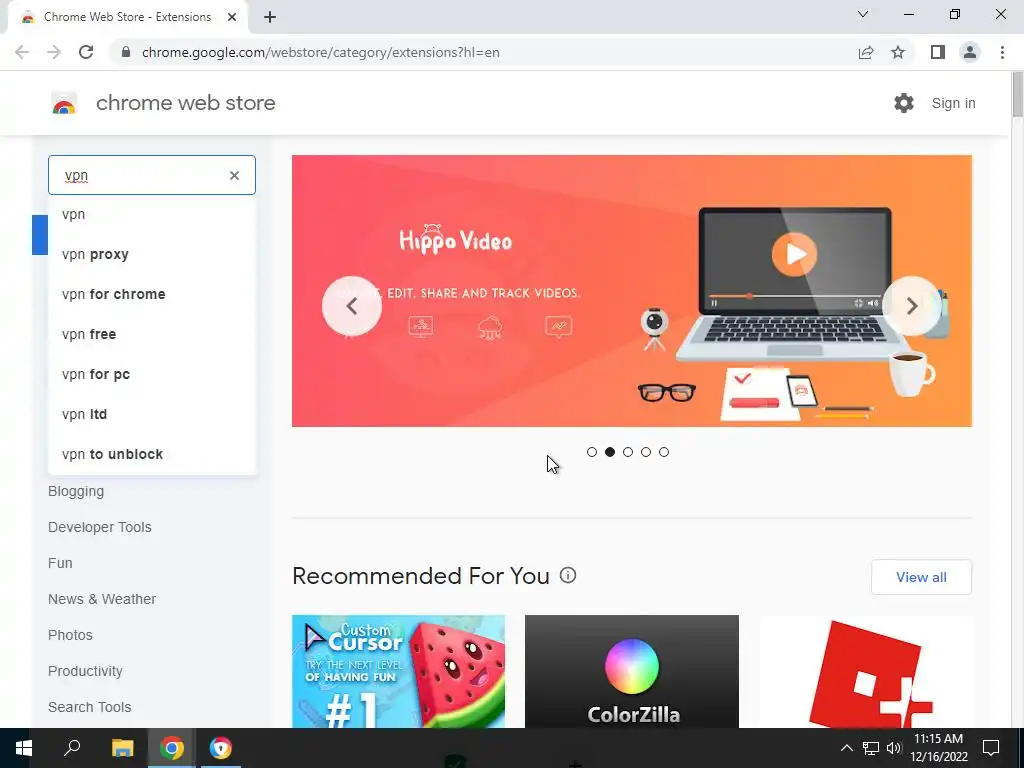The image size is (1024, 768).
Task: Select the first carousel dot
Action: 592,452
